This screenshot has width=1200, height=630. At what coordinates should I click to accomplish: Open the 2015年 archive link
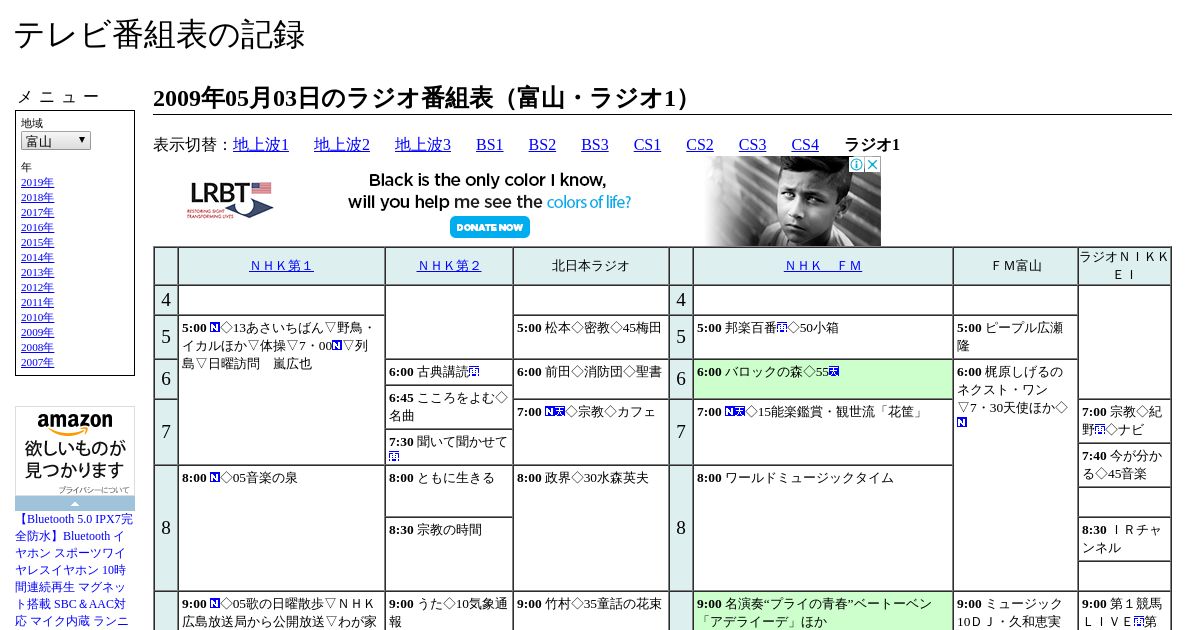point(37,242)
